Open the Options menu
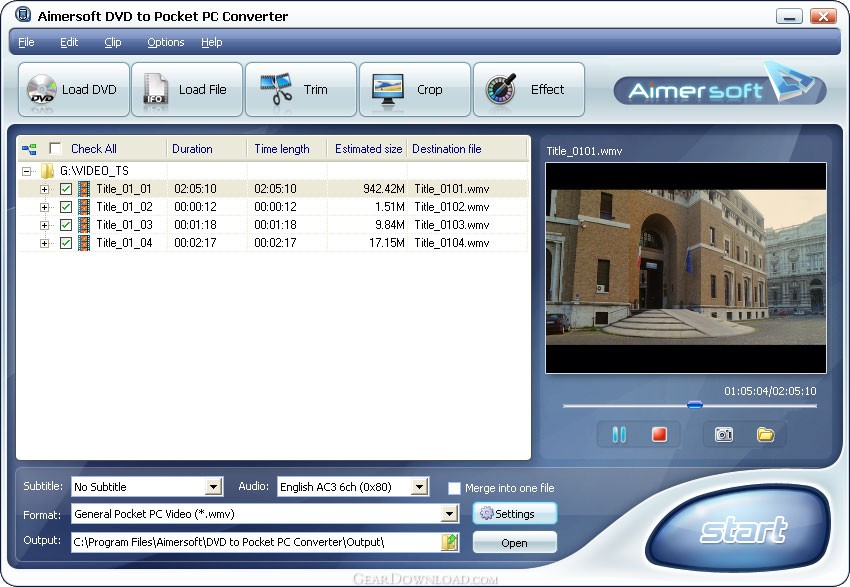This screenshot has width=850, height=587. click(166, 42)
